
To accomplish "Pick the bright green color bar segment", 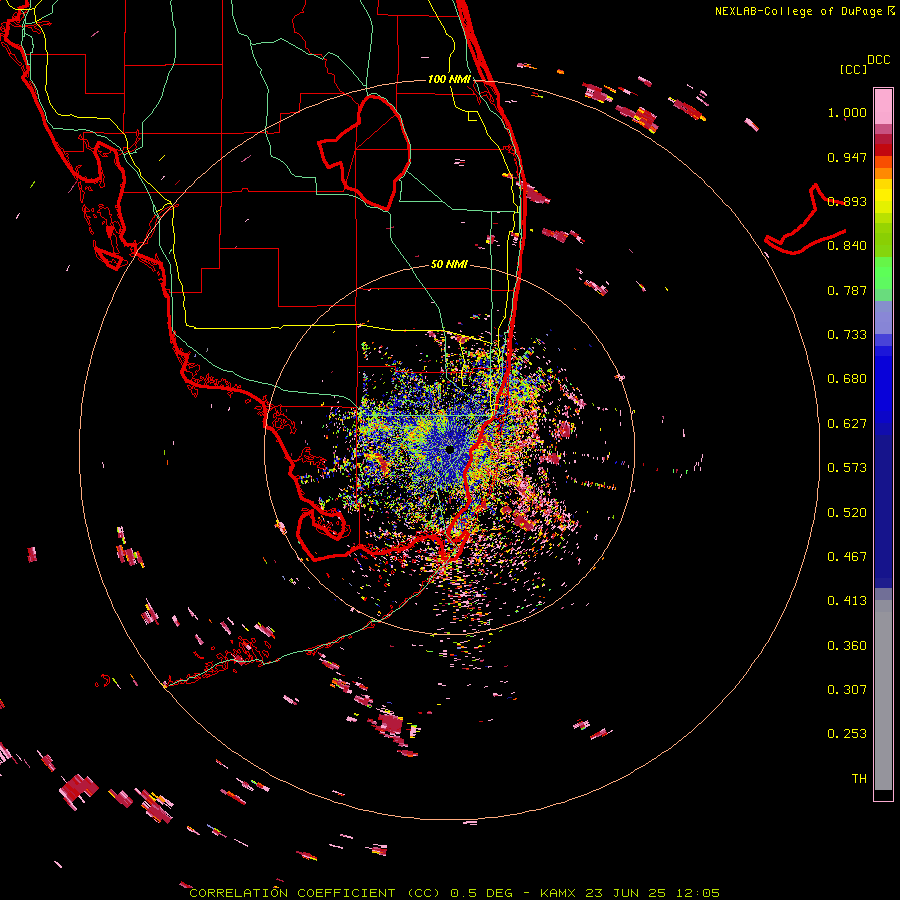I will coord(883,273).
